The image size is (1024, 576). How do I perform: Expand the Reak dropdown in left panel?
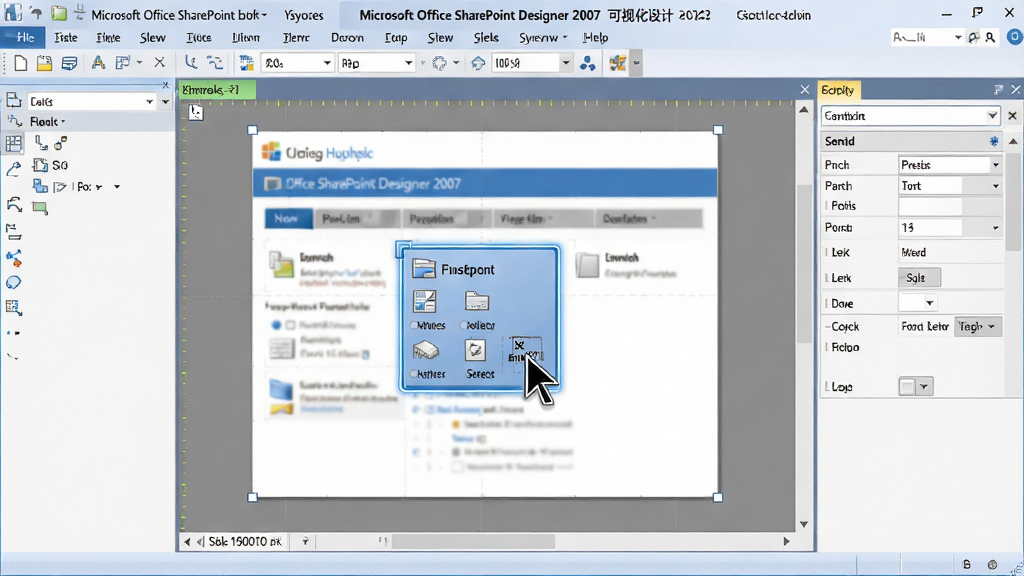coord(48,121)
